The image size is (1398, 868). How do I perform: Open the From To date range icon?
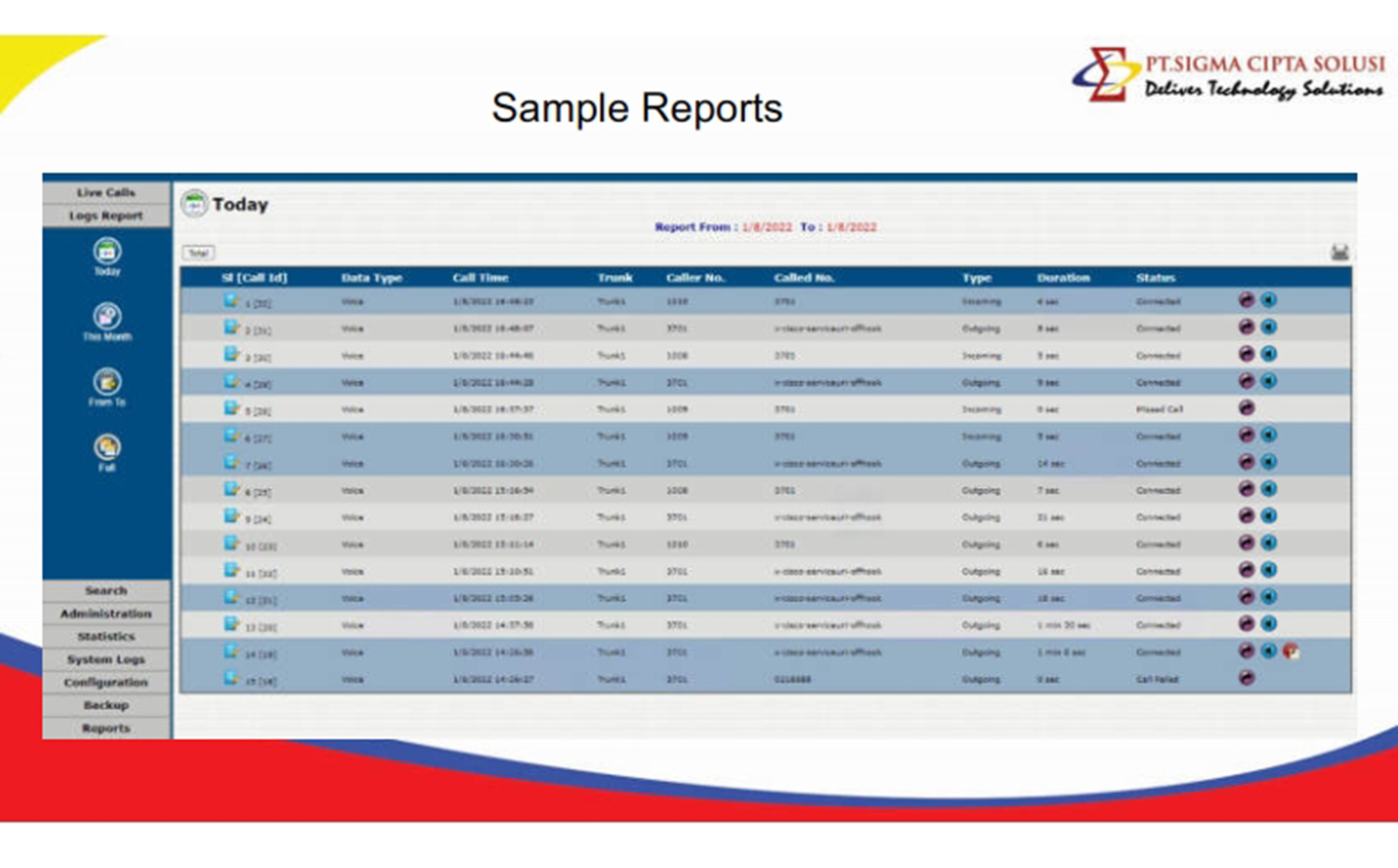click(107, 382)
